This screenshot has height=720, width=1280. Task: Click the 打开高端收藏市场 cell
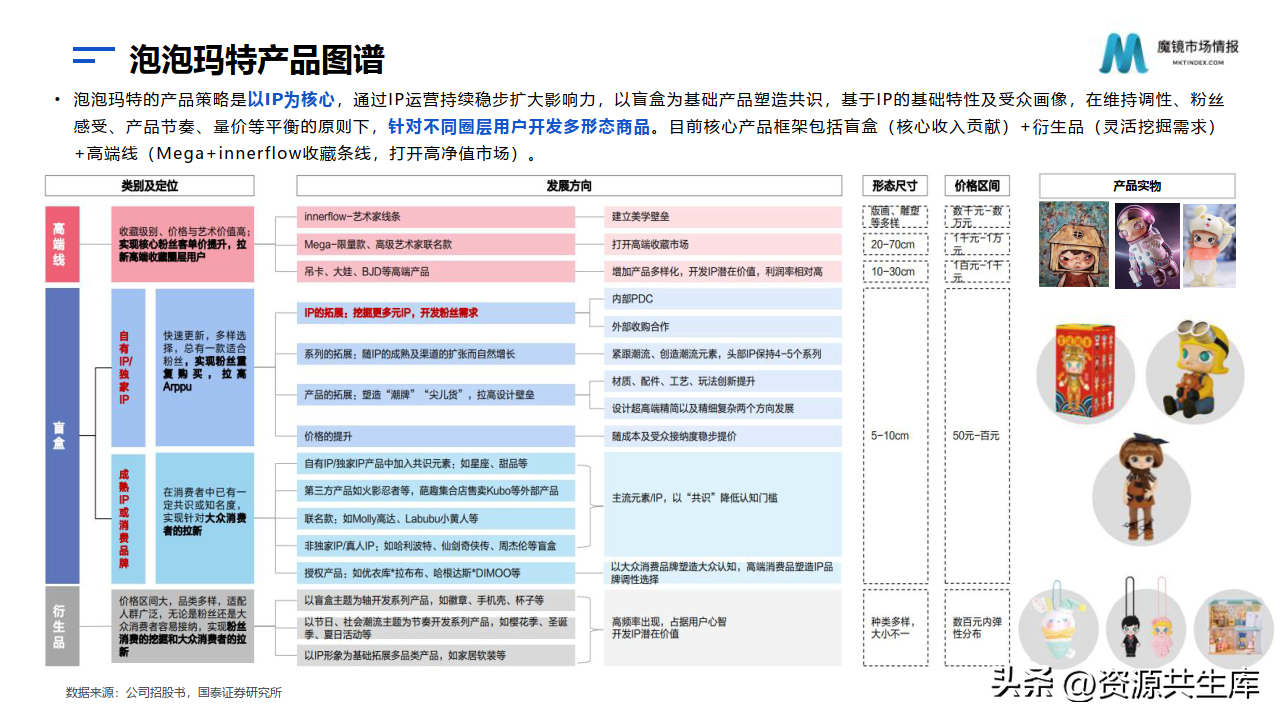tap(722, 244)
